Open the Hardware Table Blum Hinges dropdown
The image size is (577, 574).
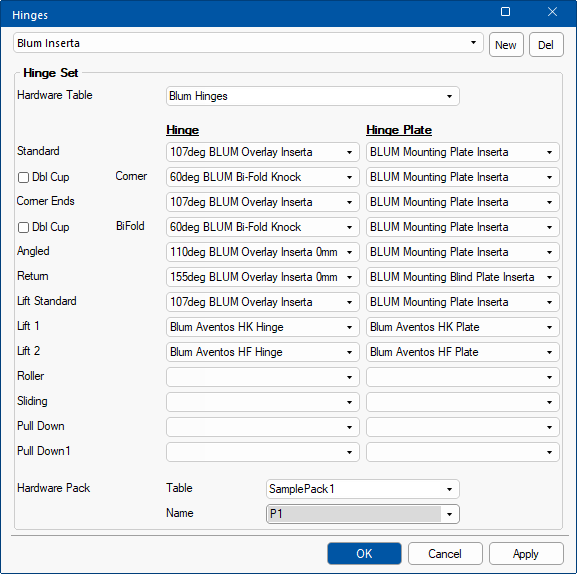pyautogui.click(x=312, y=96)
